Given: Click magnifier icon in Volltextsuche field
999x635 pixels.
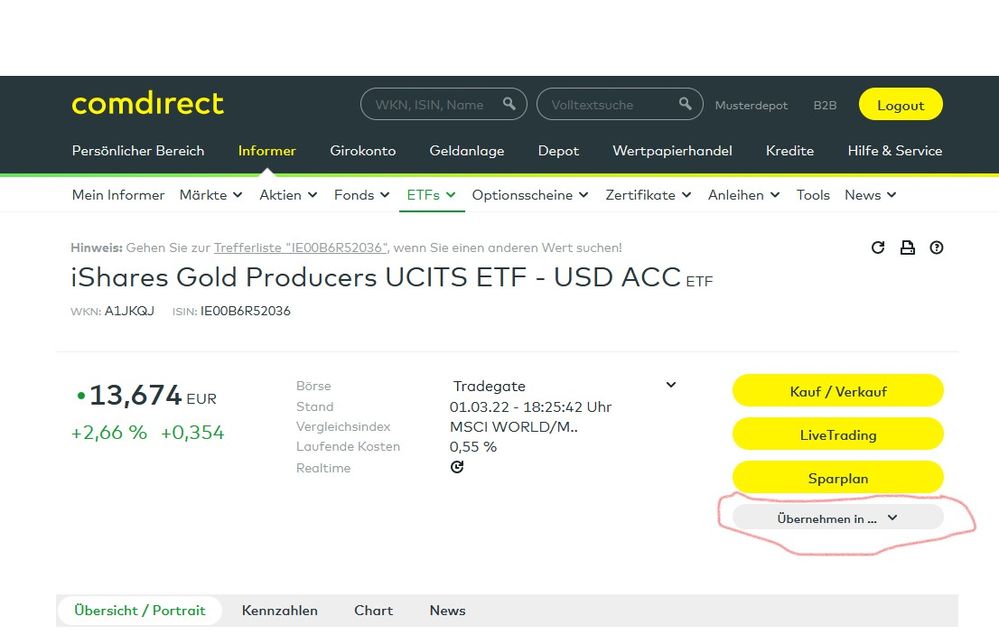Looking at the screenshot, I should [x=685, y=104].
